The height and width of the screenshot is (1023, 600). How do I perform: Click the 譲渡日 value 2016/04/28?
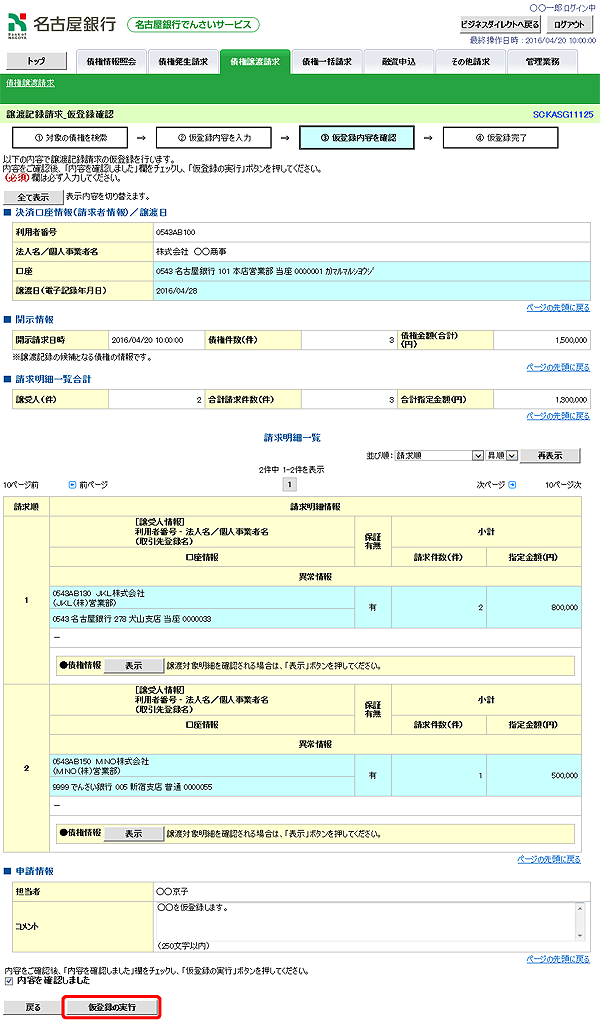[177, 291]
